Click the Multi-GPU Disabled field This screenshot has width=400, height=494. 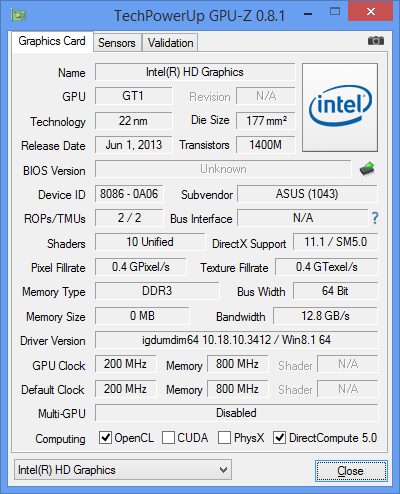pyautogui.click(x=237, y=413)
